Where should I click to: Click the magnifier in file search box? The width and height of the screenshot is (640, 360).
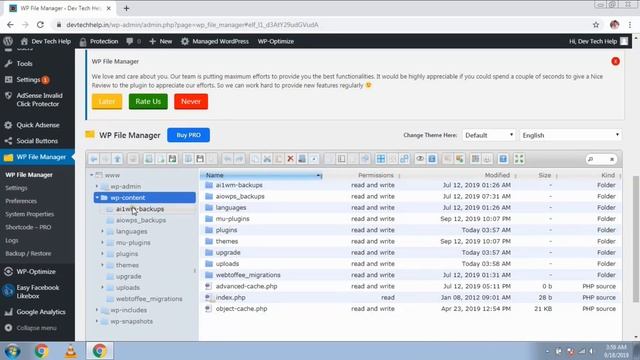point(590,159)
